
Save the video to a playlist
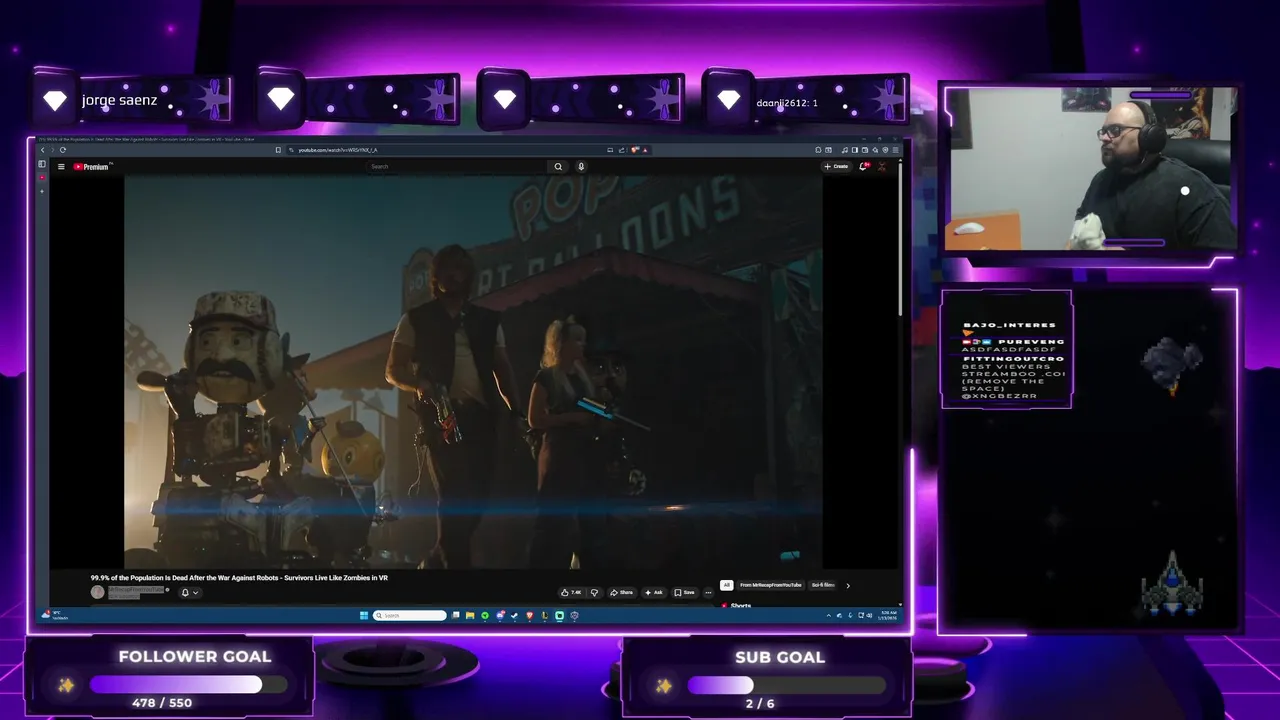(684, 592)
